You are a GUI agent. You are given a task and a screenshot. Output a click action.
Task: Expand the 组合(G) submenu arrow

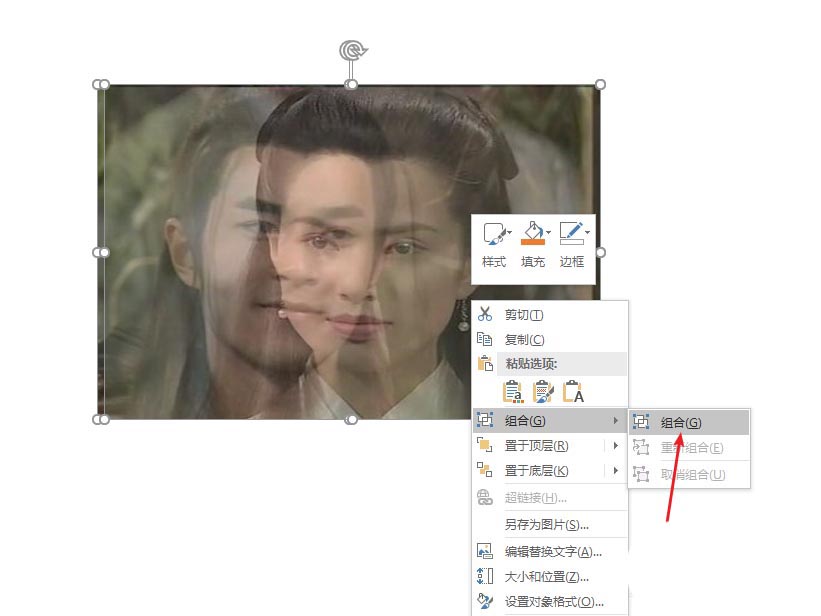[x=616, y=420]
